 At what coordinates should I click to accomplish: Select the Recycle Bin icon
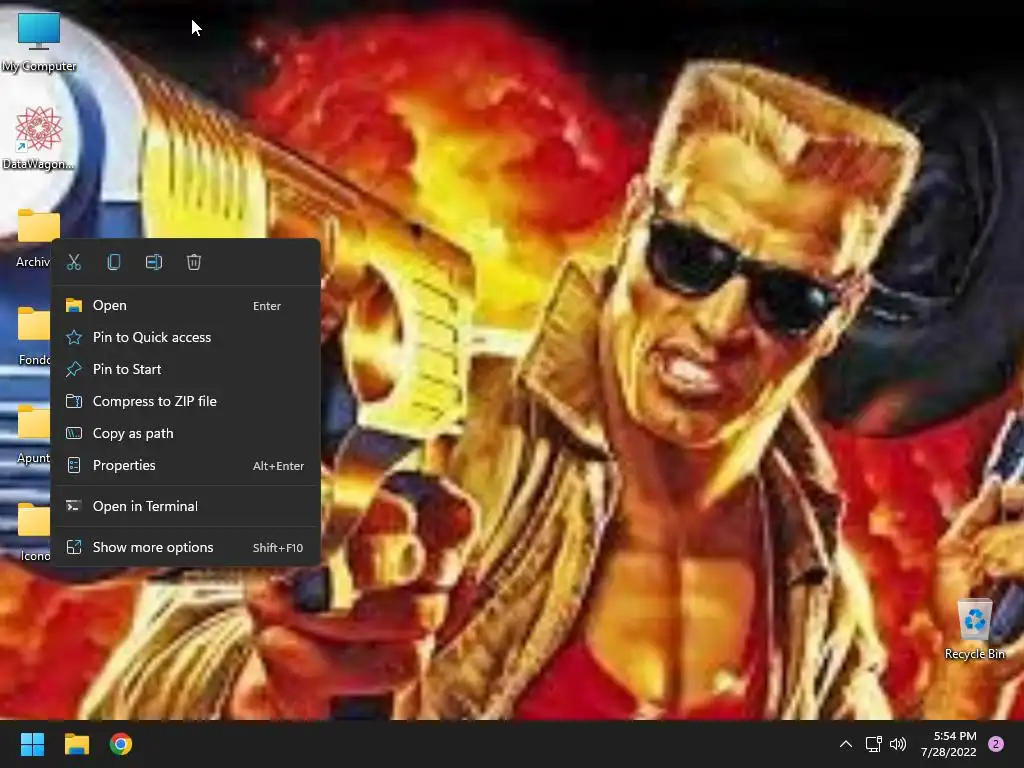tap(974, 630)
